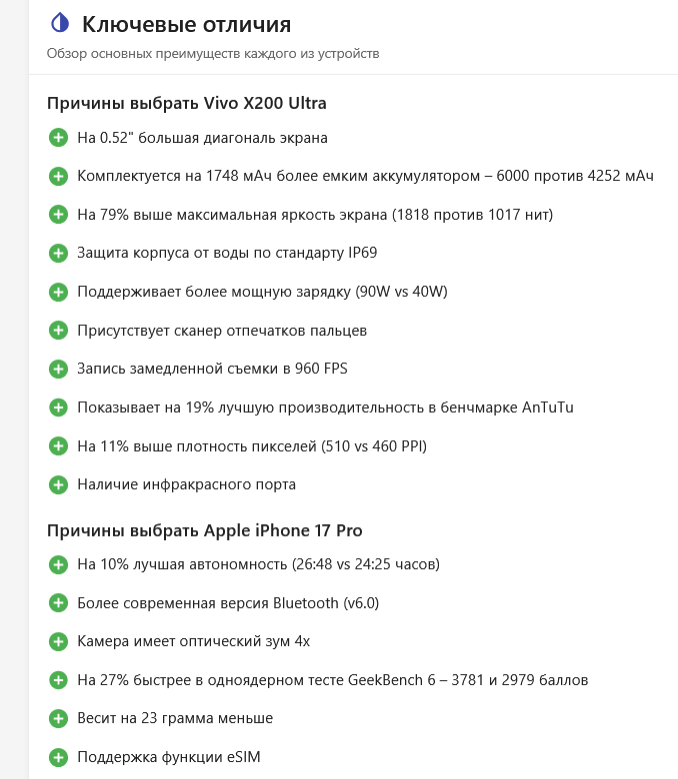678x779 pixels.
Task: Click the 'Ключевые отличия' heading text
Action: click(187, 24)
